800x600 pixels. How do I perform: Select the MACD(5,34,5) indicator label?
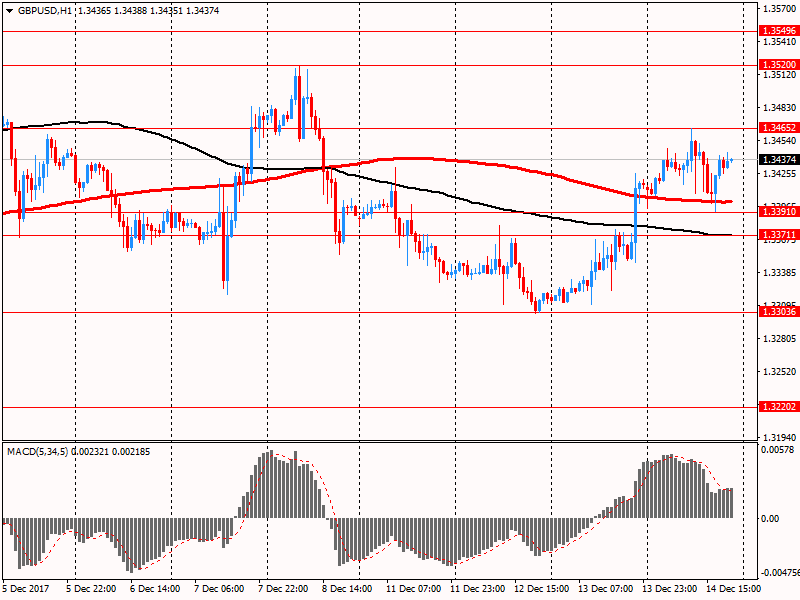(37, 452)
